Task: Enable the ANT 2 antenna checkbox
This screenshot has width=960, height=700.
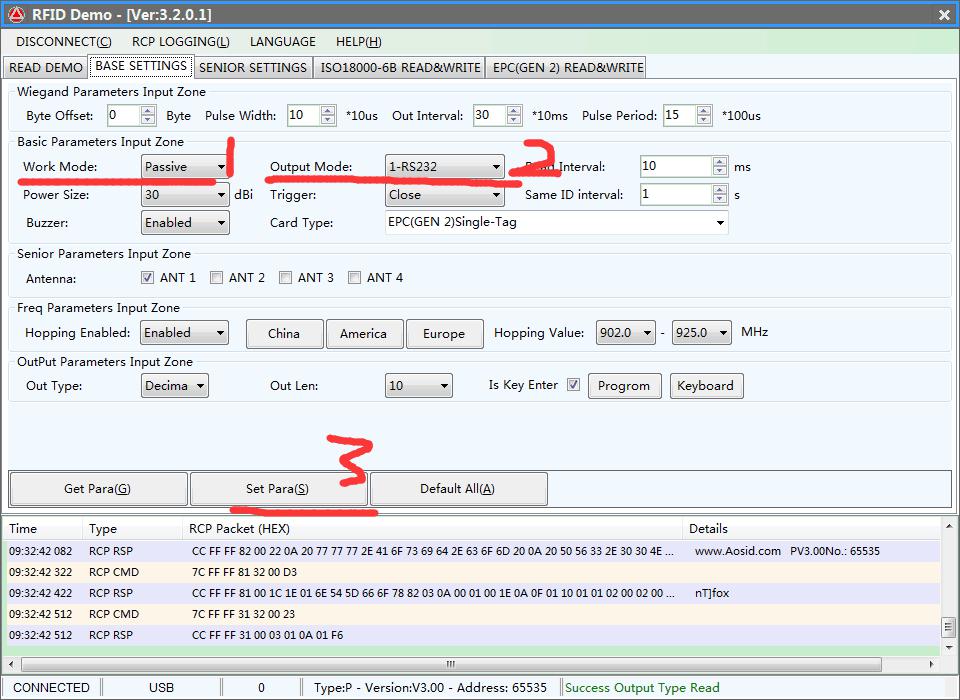Action: tap(216, 278)
